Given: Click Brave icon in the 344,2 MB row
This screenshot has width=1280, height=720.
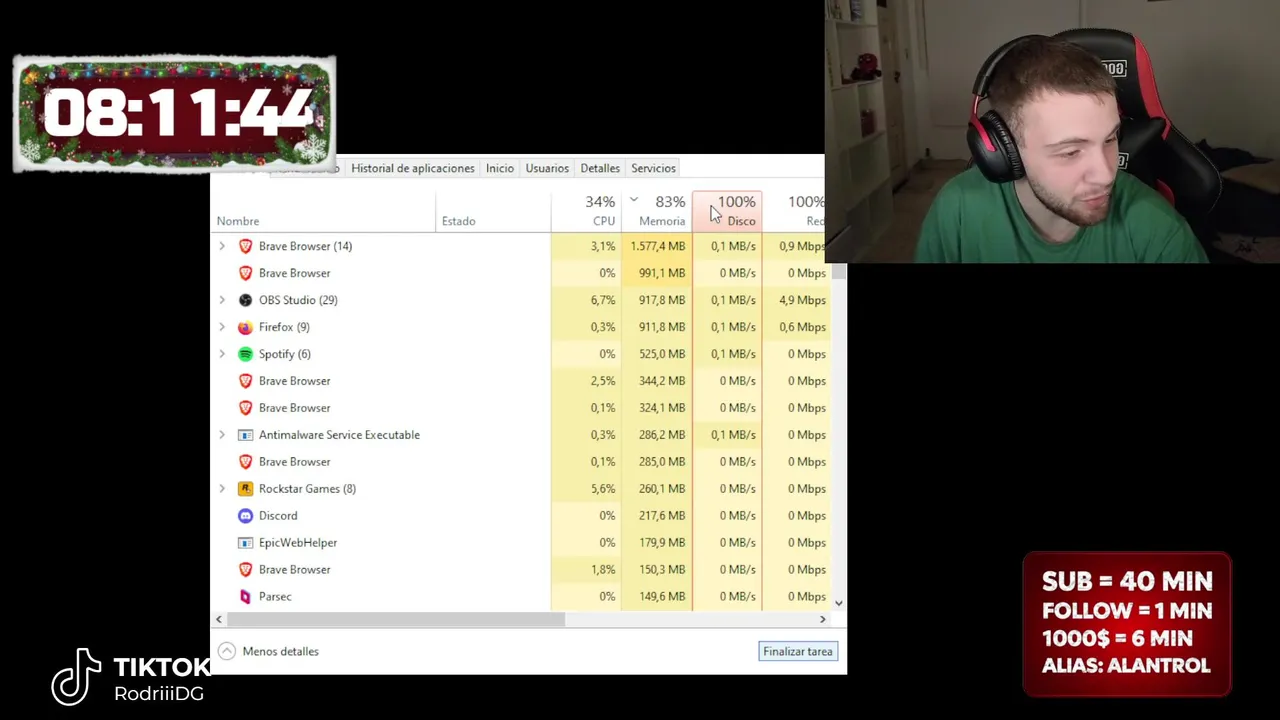Looking at the screenshot, I should (x=245, y=381).
